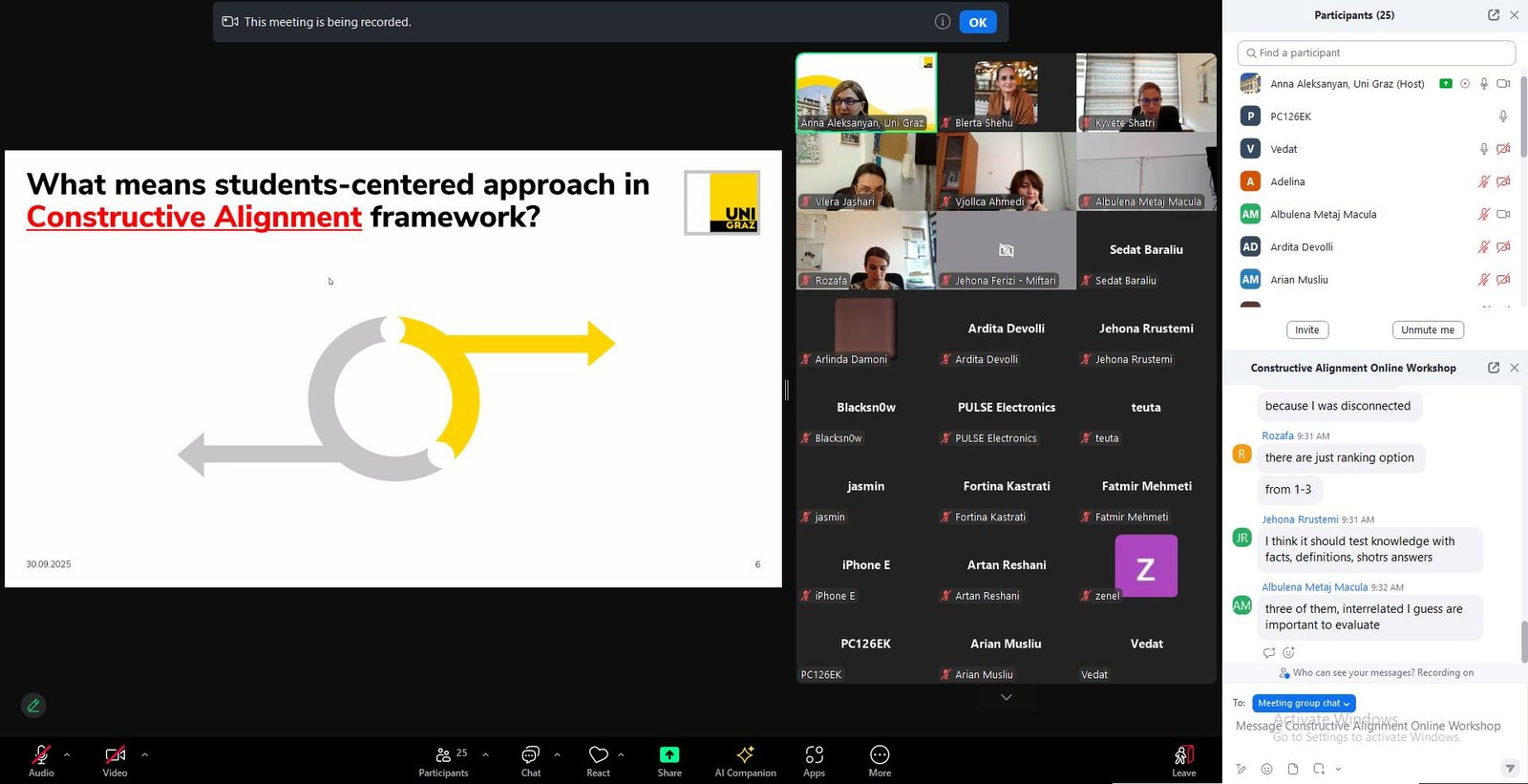The image size is (1528, 784).
Task: Click the Find a participant search field
Action: click(x=1375, y=53)
